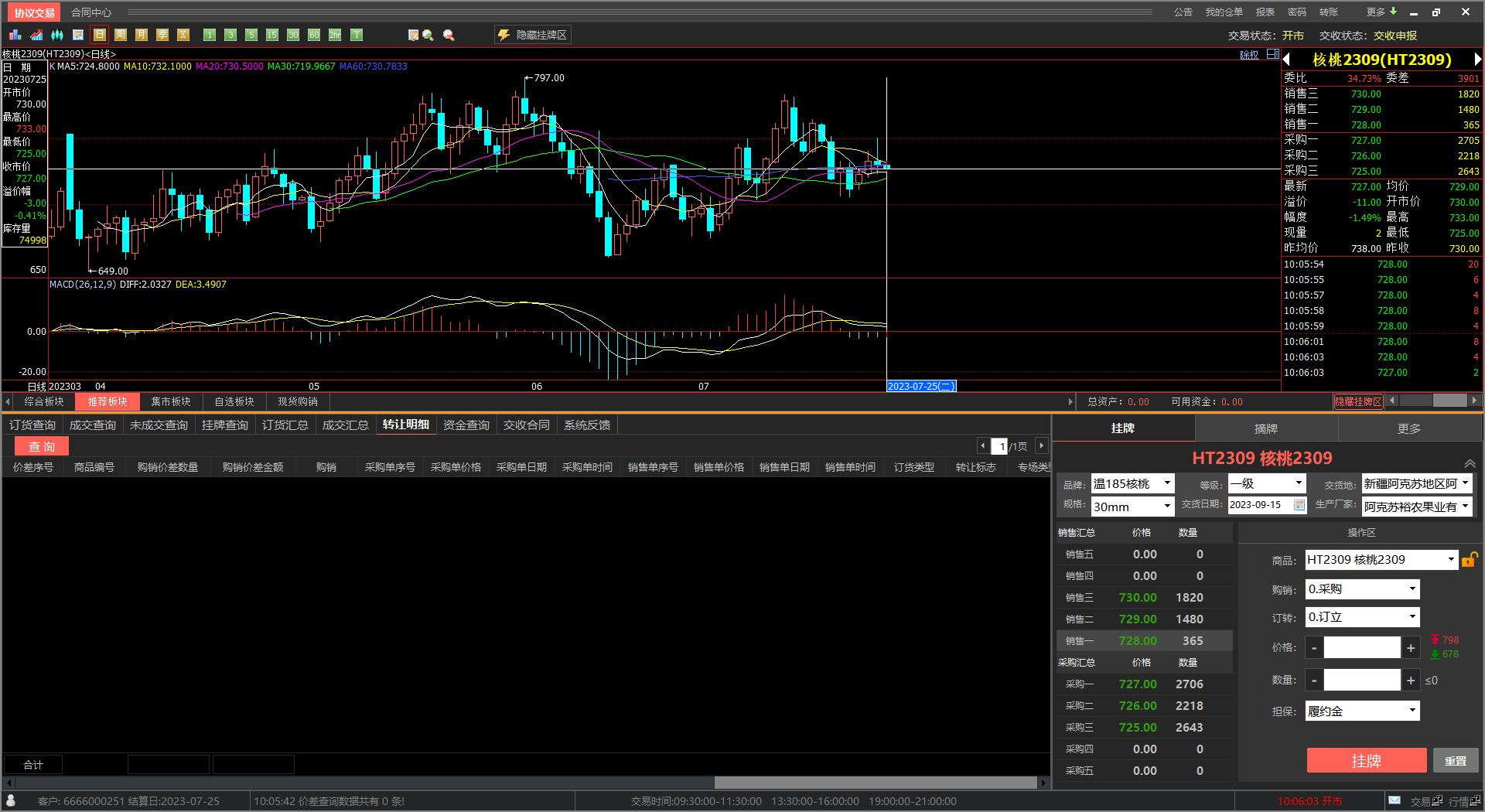The width and height of the screenshot is (1485, 812).
Task: Click the 重置 reset button
Action: coord(1456,761)
